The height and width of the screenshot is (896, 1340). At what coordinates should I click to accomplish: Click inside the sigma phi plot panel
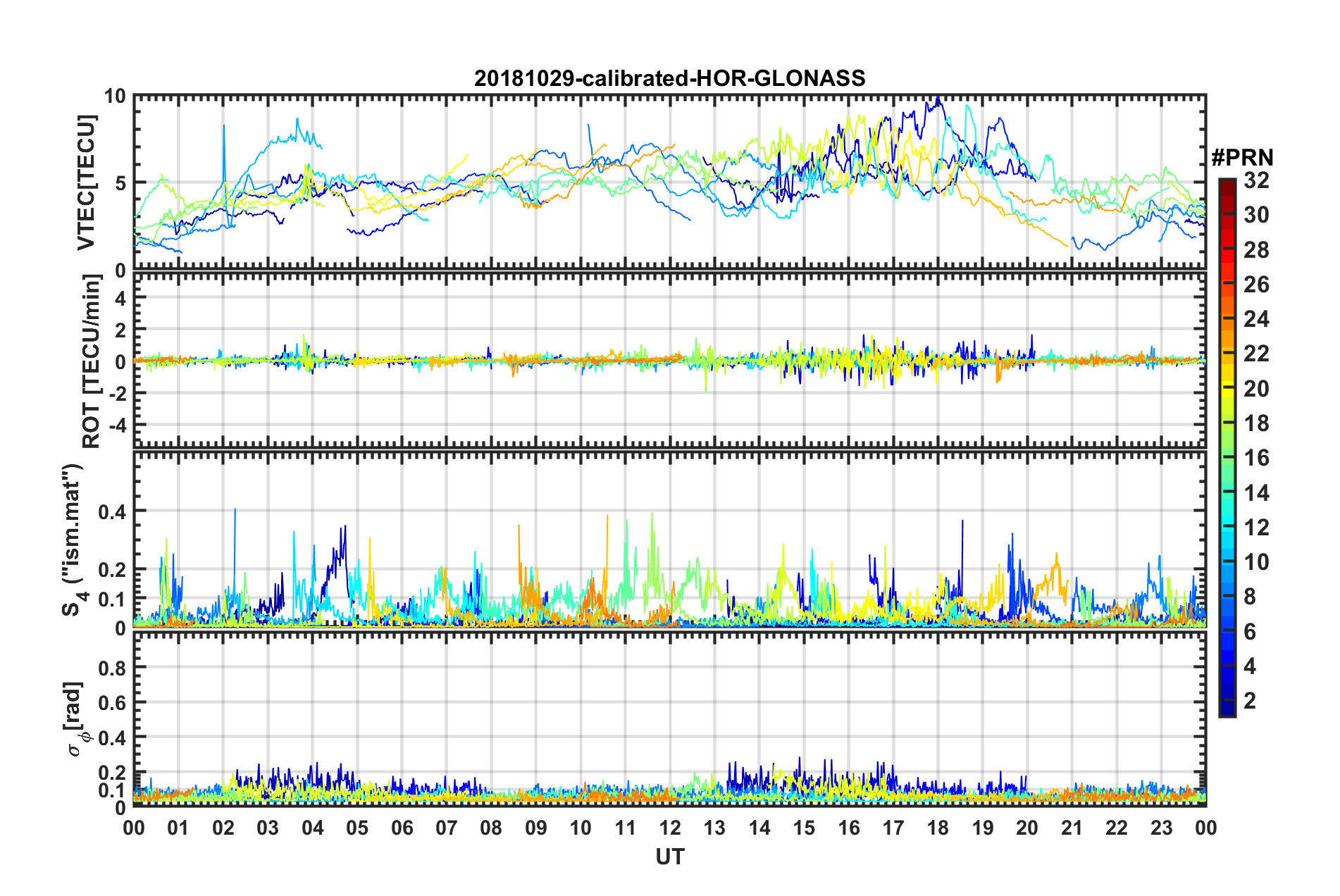[669, 718]
